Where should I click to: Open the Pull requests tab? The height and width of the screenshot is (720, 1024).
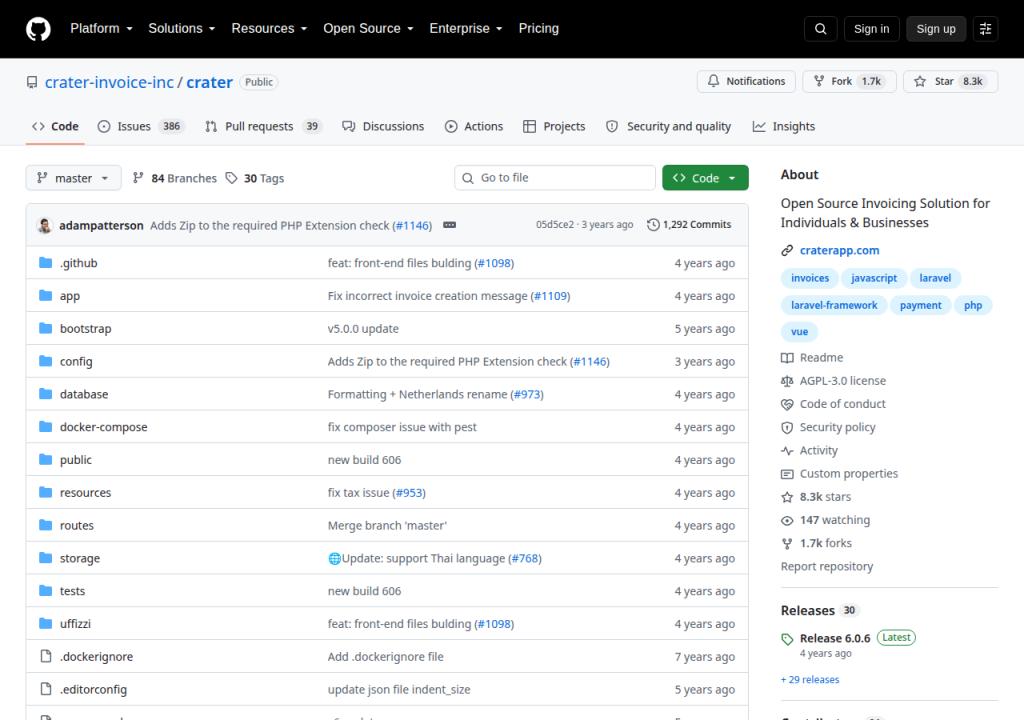click(x=263, y=126)
